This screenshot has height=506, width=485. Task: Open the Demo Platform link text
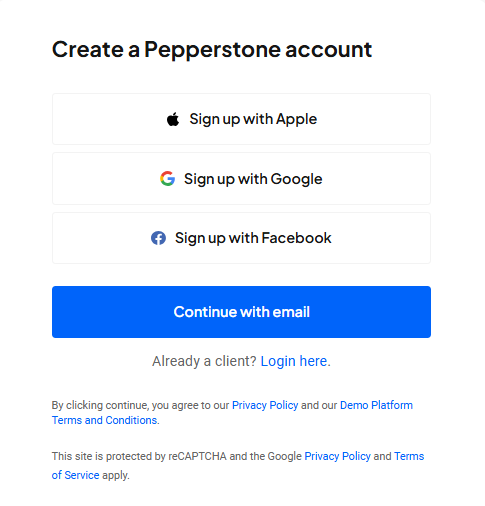click(376, 405)
